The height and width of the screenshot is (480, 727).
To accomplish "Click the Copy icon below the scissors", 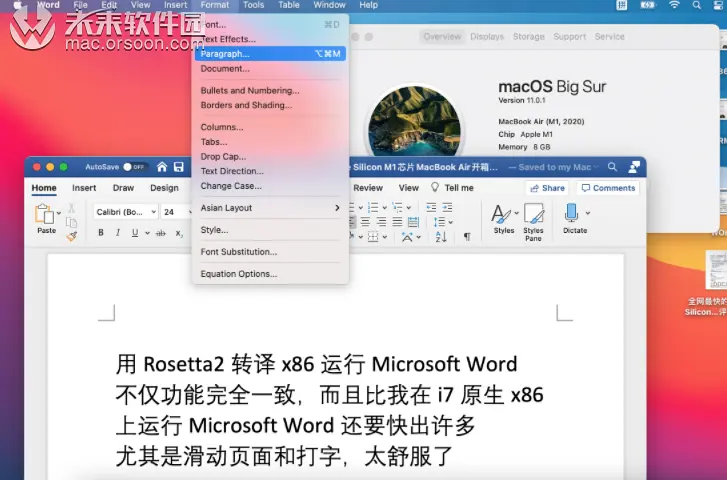I will point(71,222).
